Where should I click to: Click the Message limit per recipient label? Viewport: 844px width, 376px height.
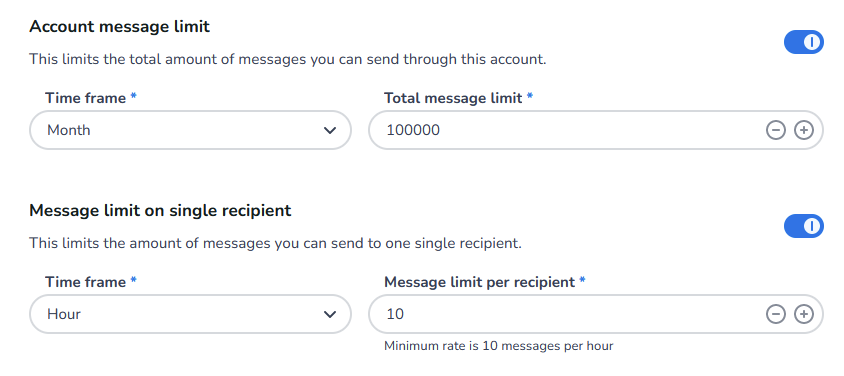tap(480, 282)
